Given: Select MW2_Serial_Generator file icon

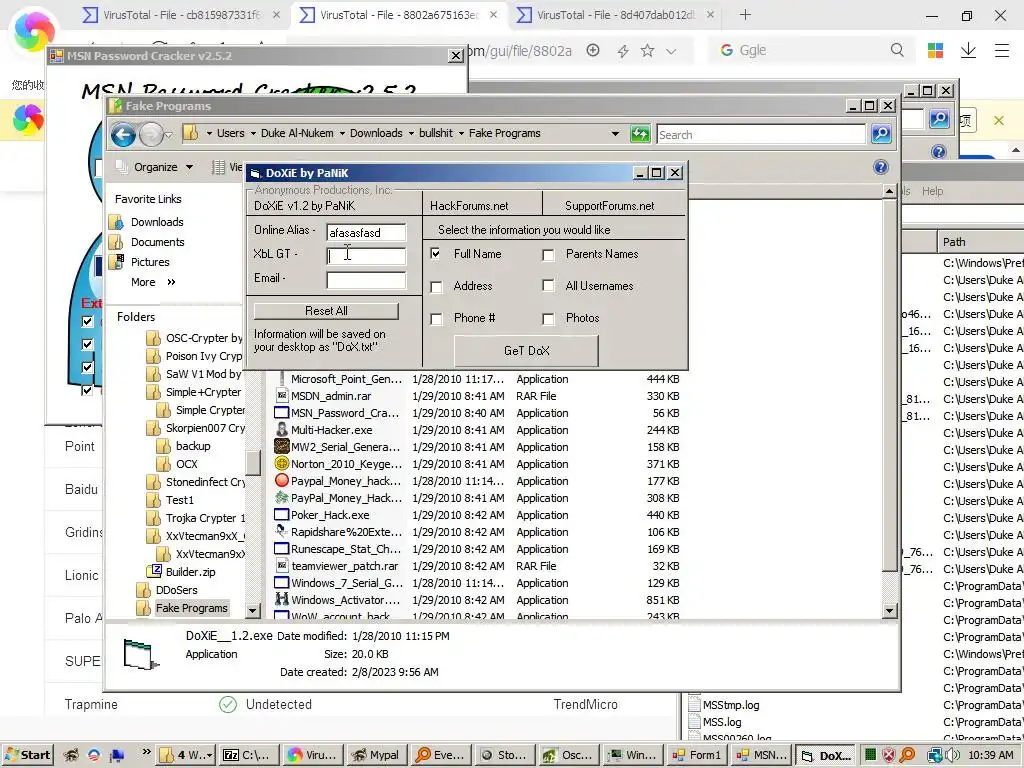Looking at the screenshot, I should 281,447.
